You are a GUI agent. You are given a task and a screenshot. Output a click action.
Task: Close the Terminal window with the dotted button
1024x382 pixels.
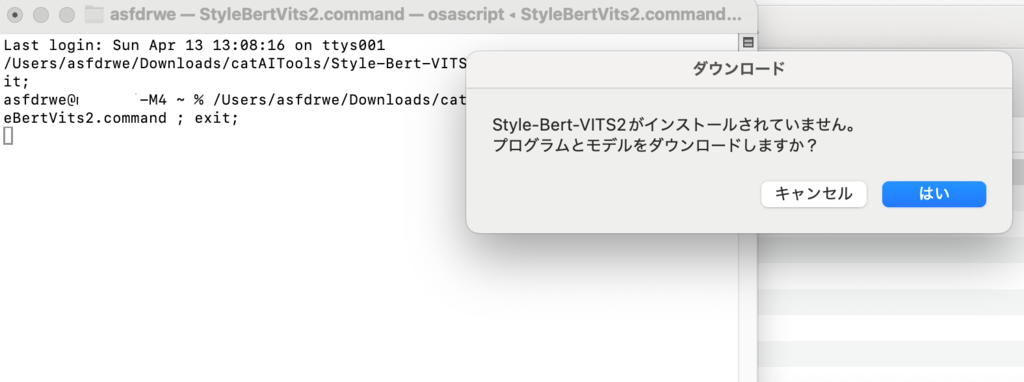[16, 14]
